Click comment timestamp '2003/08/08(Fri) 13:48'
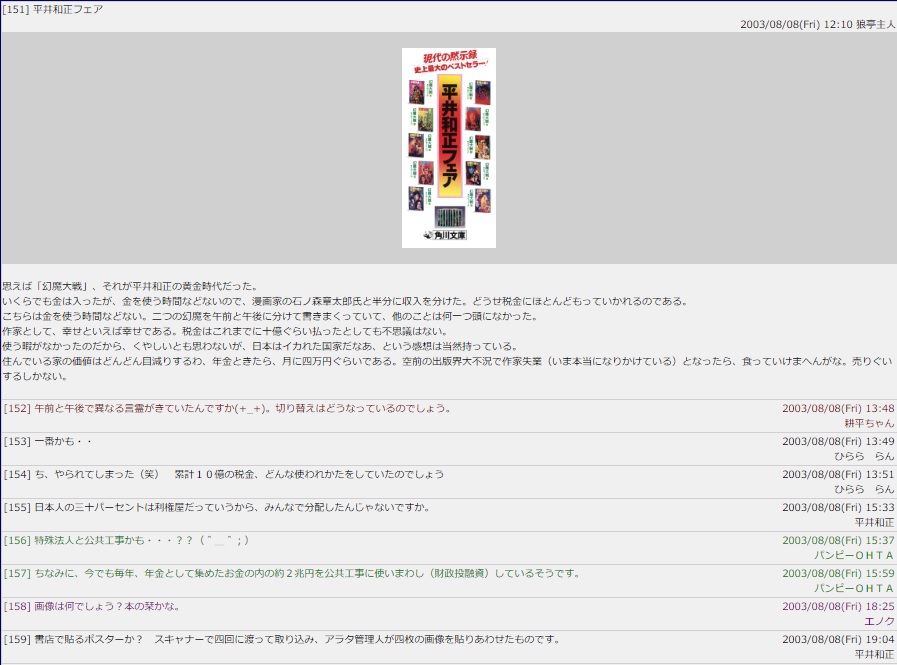 point(838,408)
